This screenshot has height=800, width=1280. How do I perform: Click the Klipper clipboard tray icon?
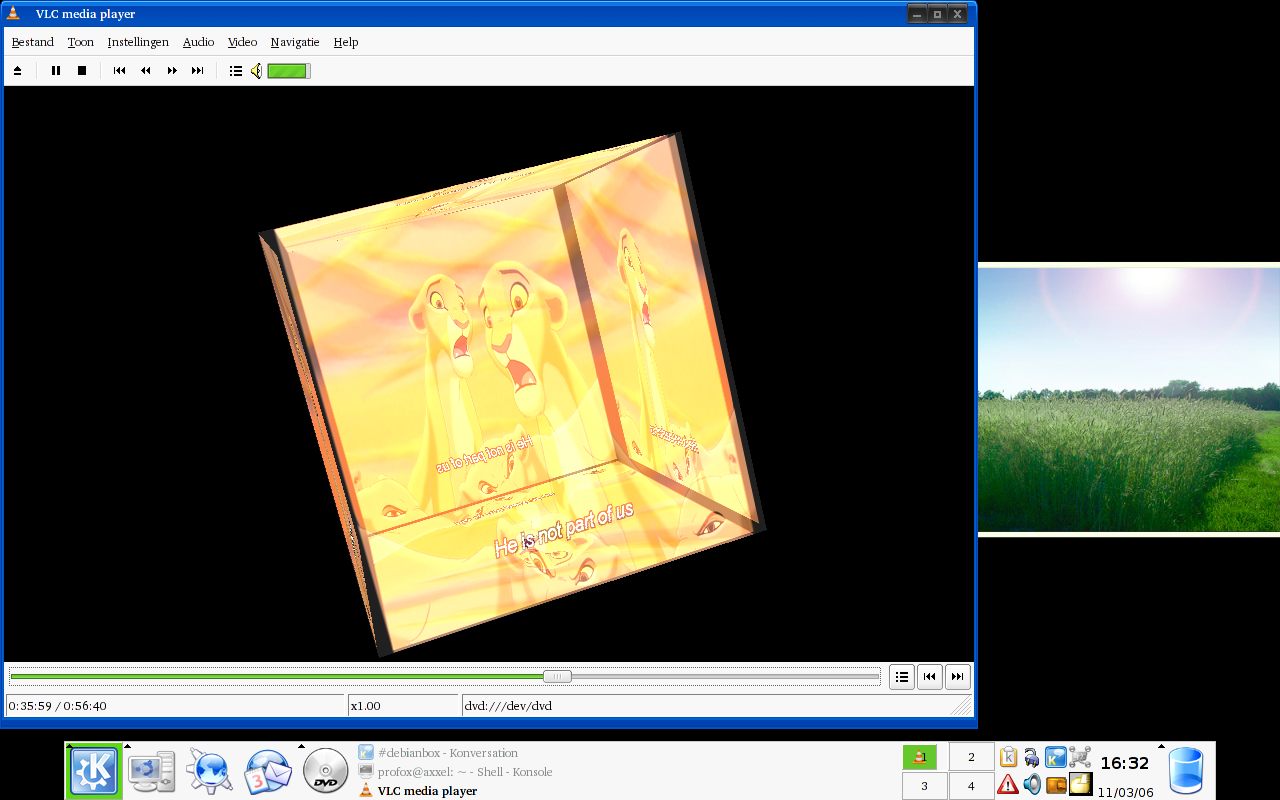point(1008,757)
